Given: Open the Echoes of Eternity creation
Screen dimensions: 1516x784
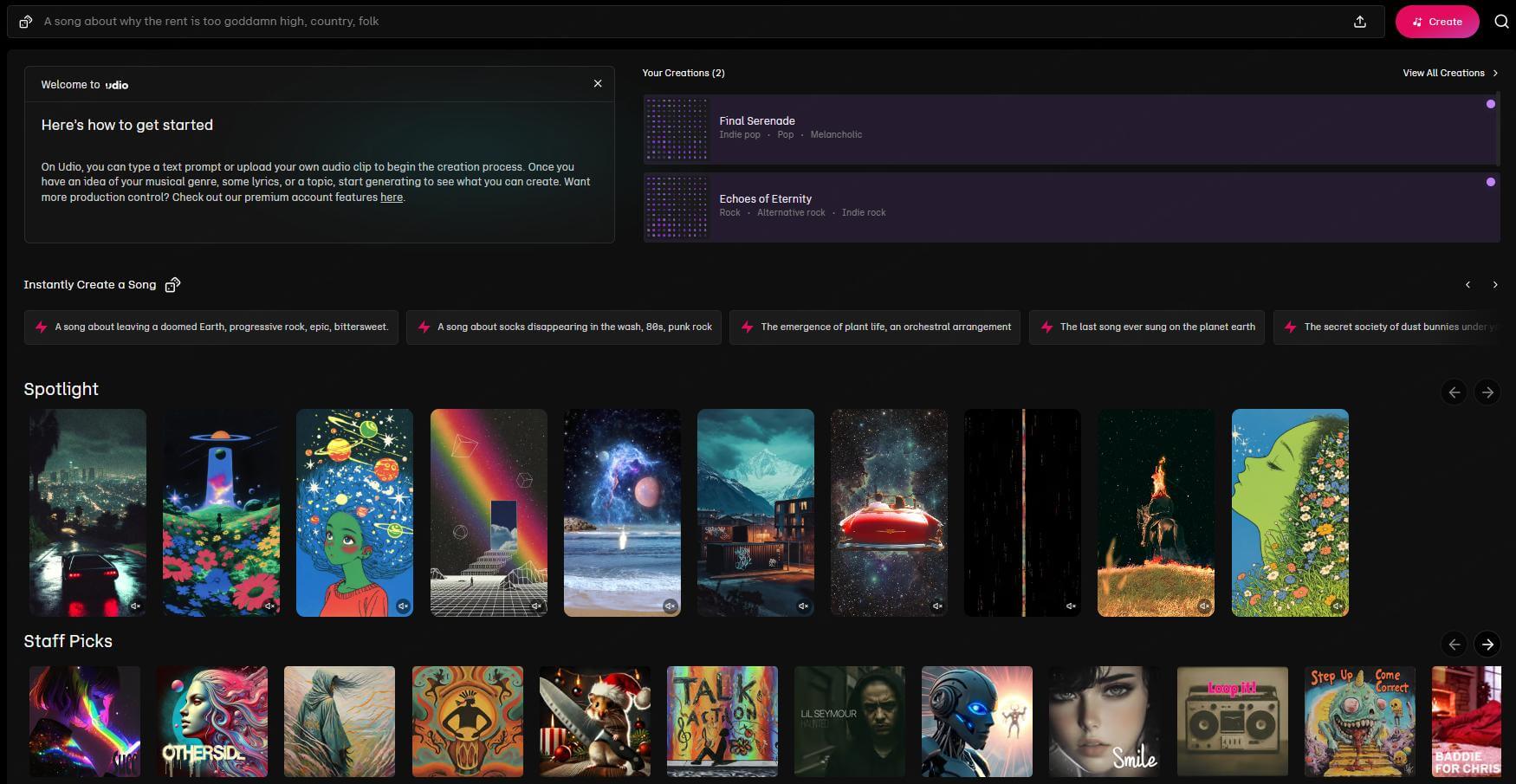Looking at the screenshot, I should pyautogui.click(x=1072, y=207).
